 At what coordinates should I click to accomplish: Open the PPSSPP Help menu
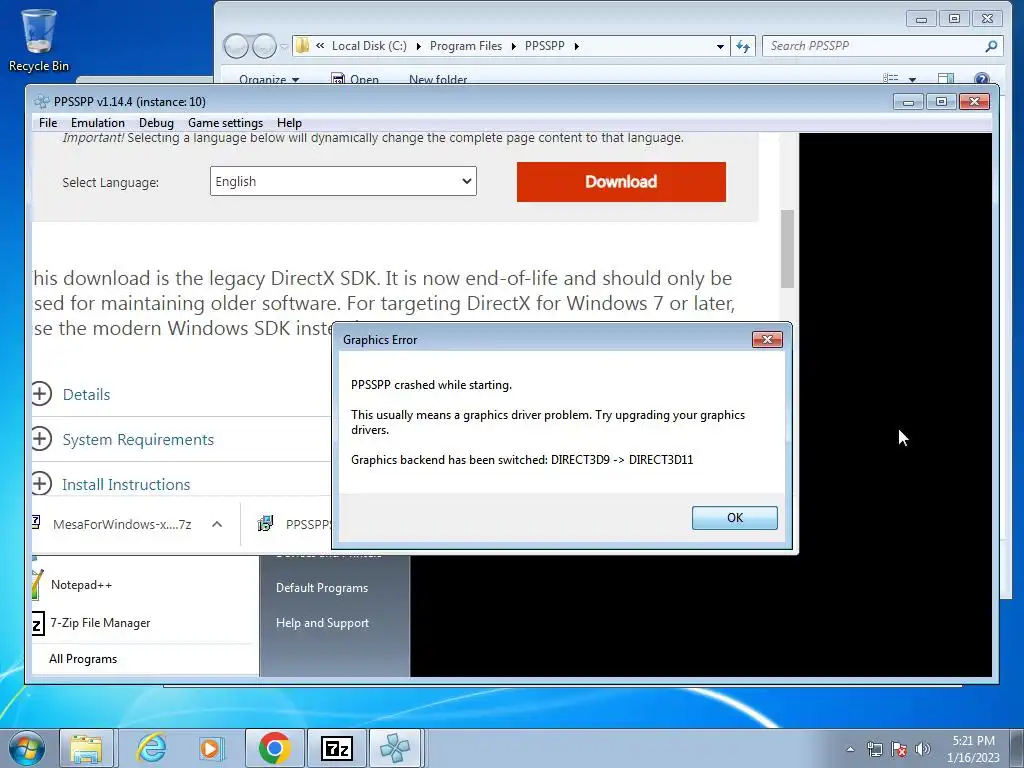289,123
